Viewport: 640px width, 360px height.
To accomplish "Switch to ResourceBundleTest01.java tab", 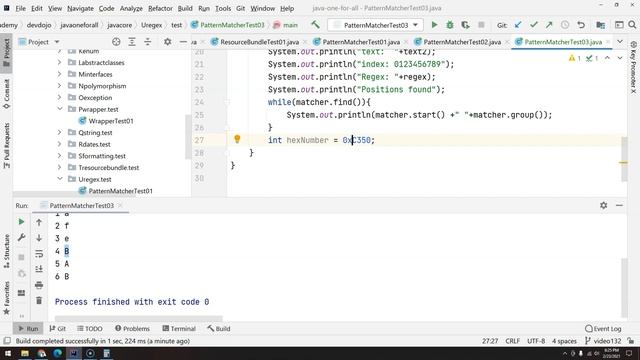I will click(259, 42).
